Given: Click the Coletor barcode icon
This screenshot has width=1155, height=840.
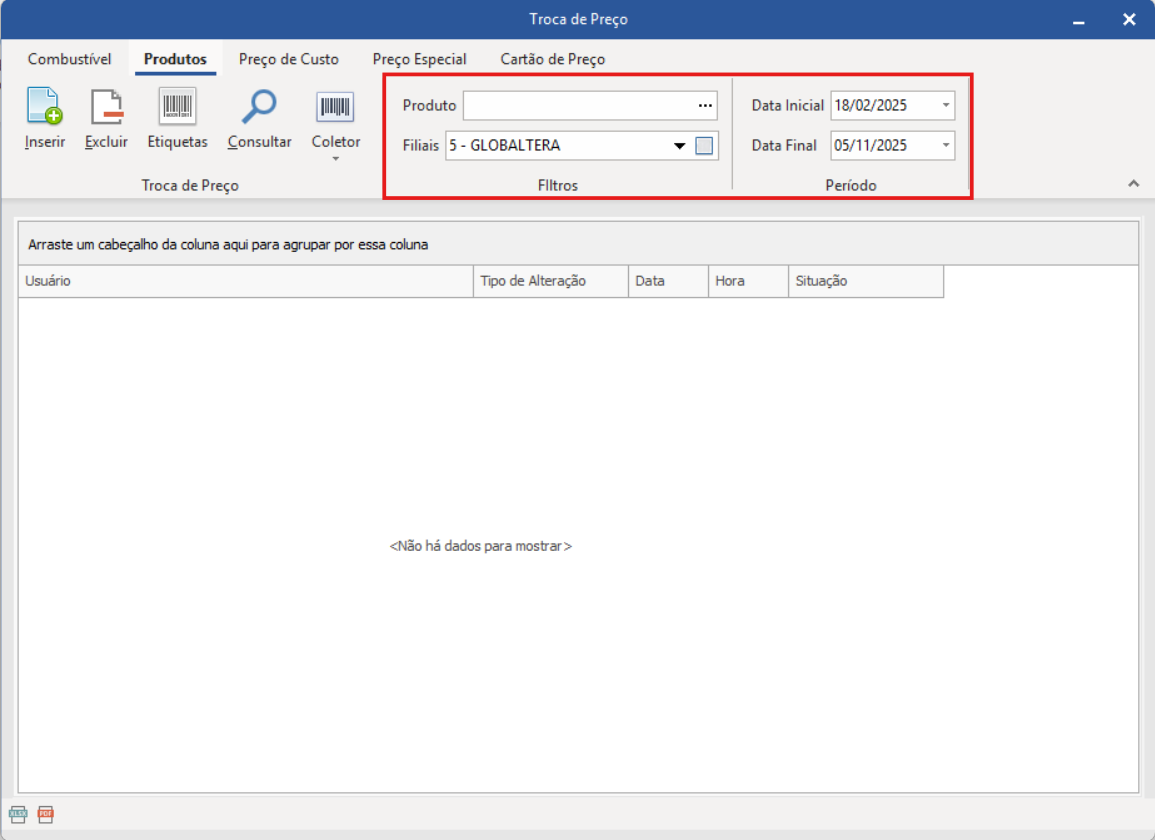Looking at the screenshot, I should click(335, 107).
